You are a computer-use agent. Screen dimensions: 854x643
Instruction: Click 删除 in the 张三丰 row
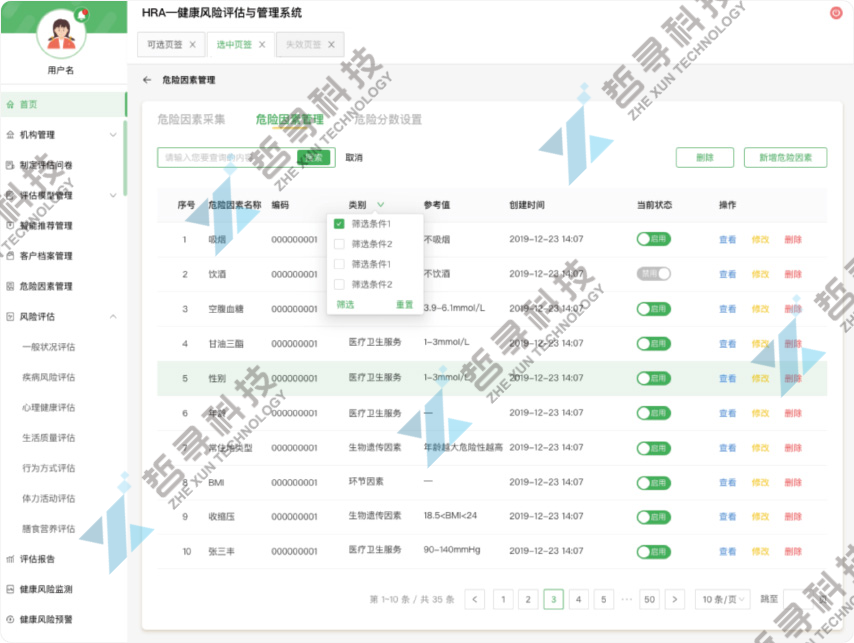(793, 552)
